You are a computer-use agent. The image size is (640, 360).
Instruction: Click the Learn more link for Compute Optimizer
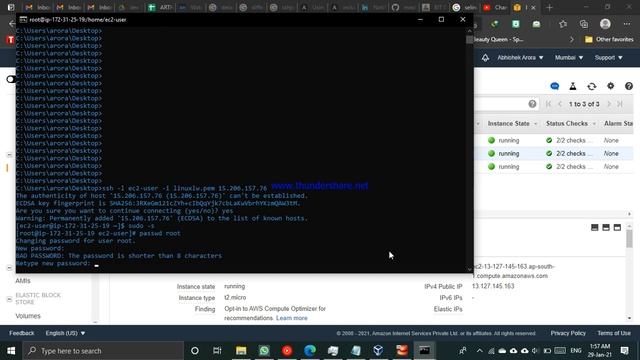(x=292, y=318)
